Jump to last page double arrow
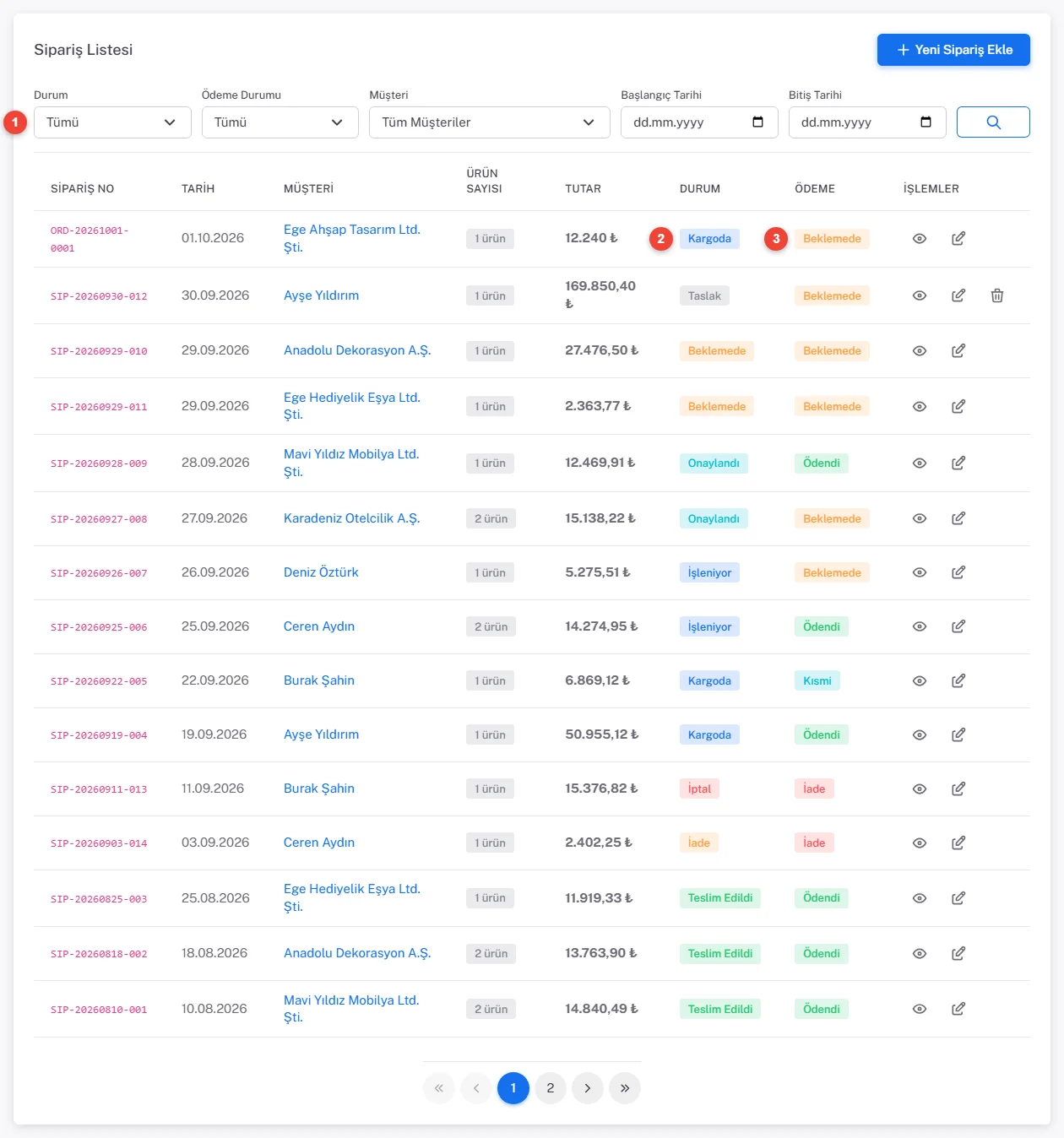Image resolution: width=1064 pixels, height=1138 pixels. point(625,1088)
